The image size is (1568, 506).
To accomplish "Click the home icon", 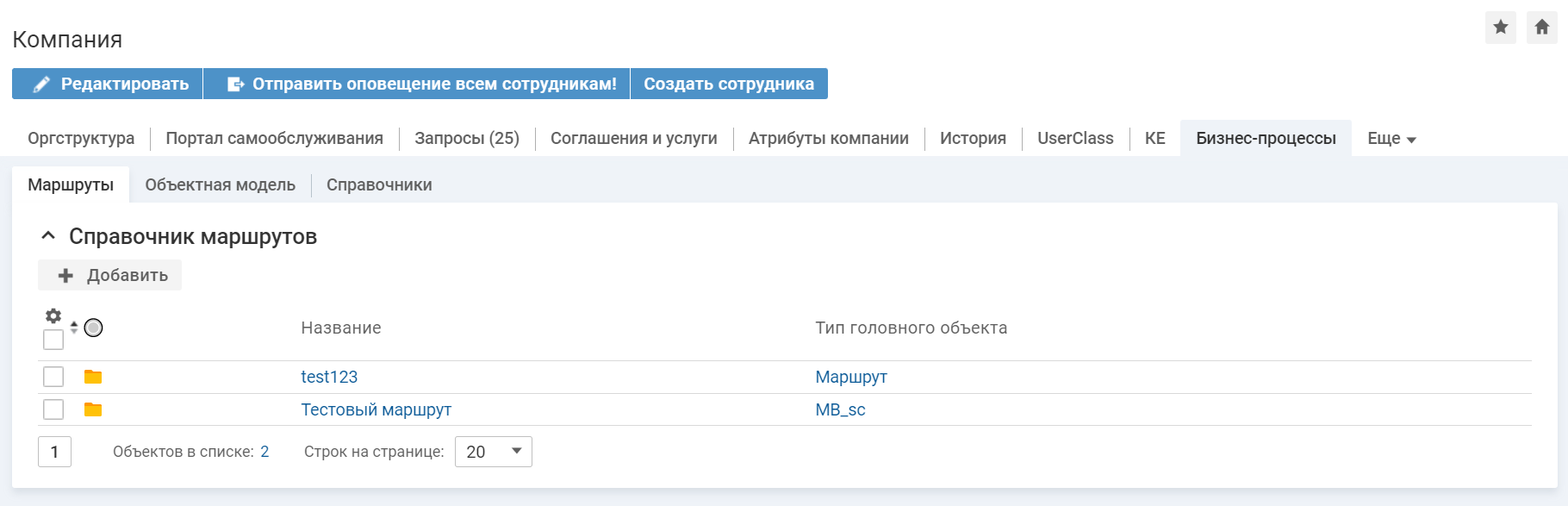I will click(x=1541, y=28).
